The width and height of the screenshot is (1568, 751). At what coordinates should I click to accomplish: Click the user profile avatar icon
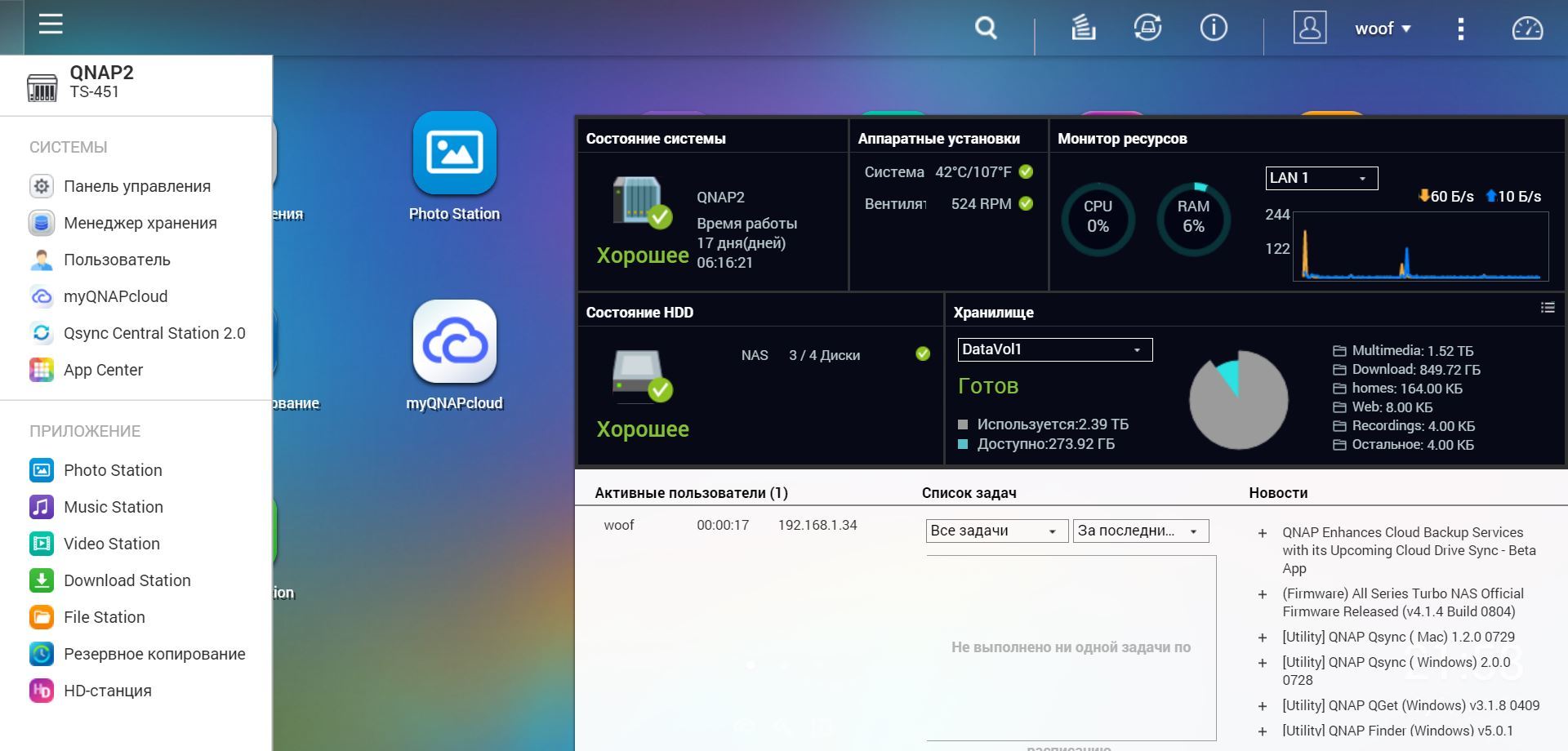pyautogui.click(x=1309, y=28)
